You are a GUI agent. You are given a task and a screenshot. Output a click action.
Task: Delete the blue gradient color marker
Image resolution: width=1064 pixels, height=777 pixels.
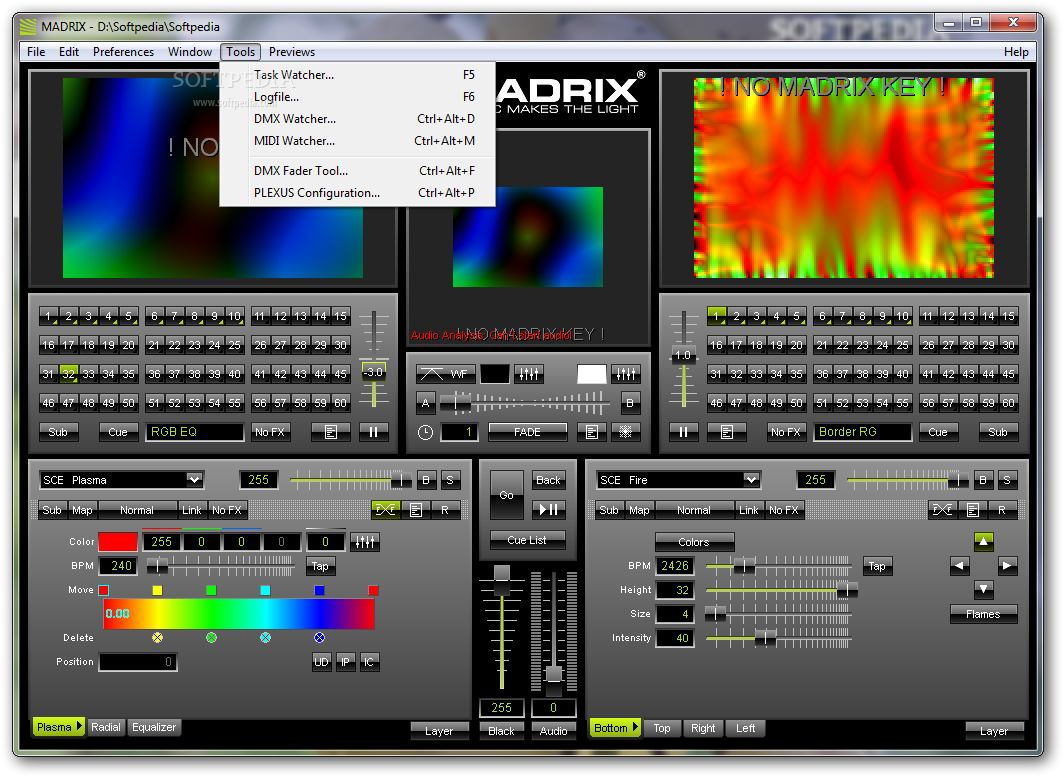click(x=319, y=637)
